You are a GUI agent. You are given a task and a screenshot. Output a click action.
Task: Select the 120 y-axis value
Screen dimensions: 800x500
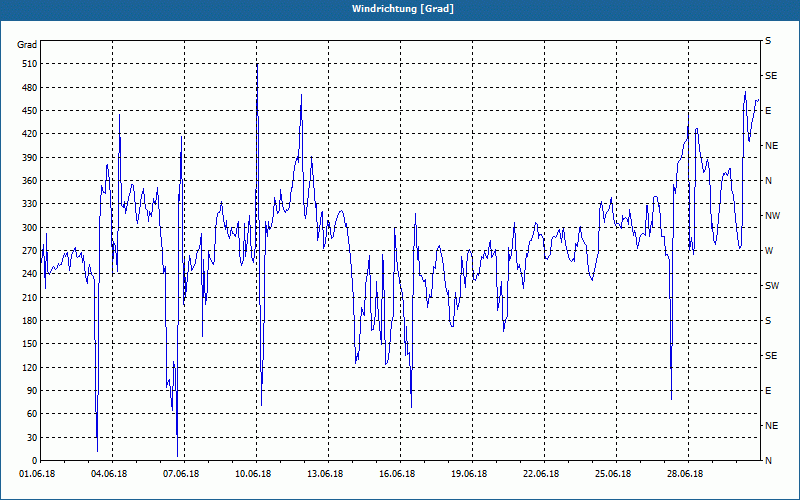[30, 367]
